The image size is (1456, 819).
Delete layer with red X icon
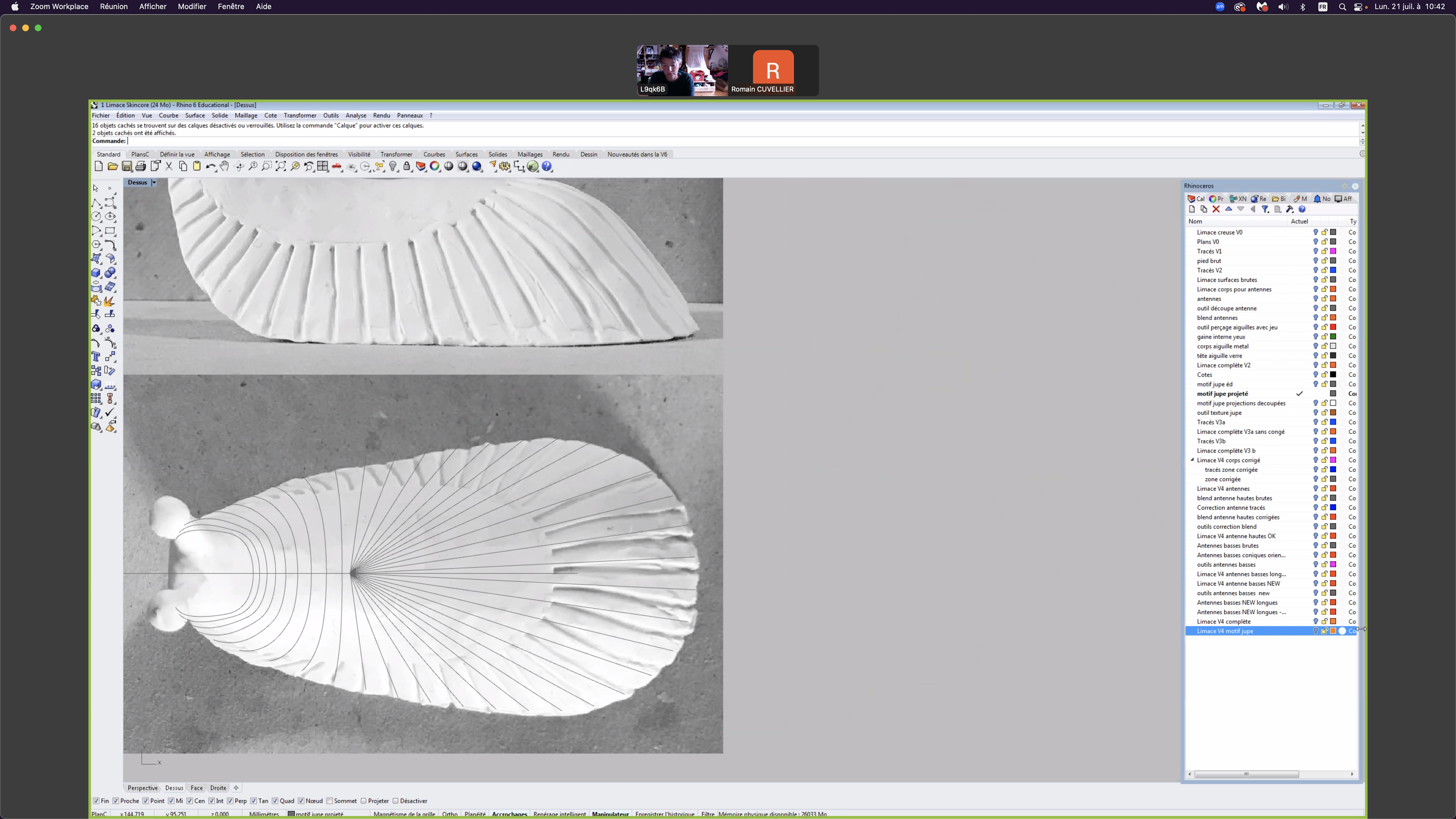[x=1216, y=209]
